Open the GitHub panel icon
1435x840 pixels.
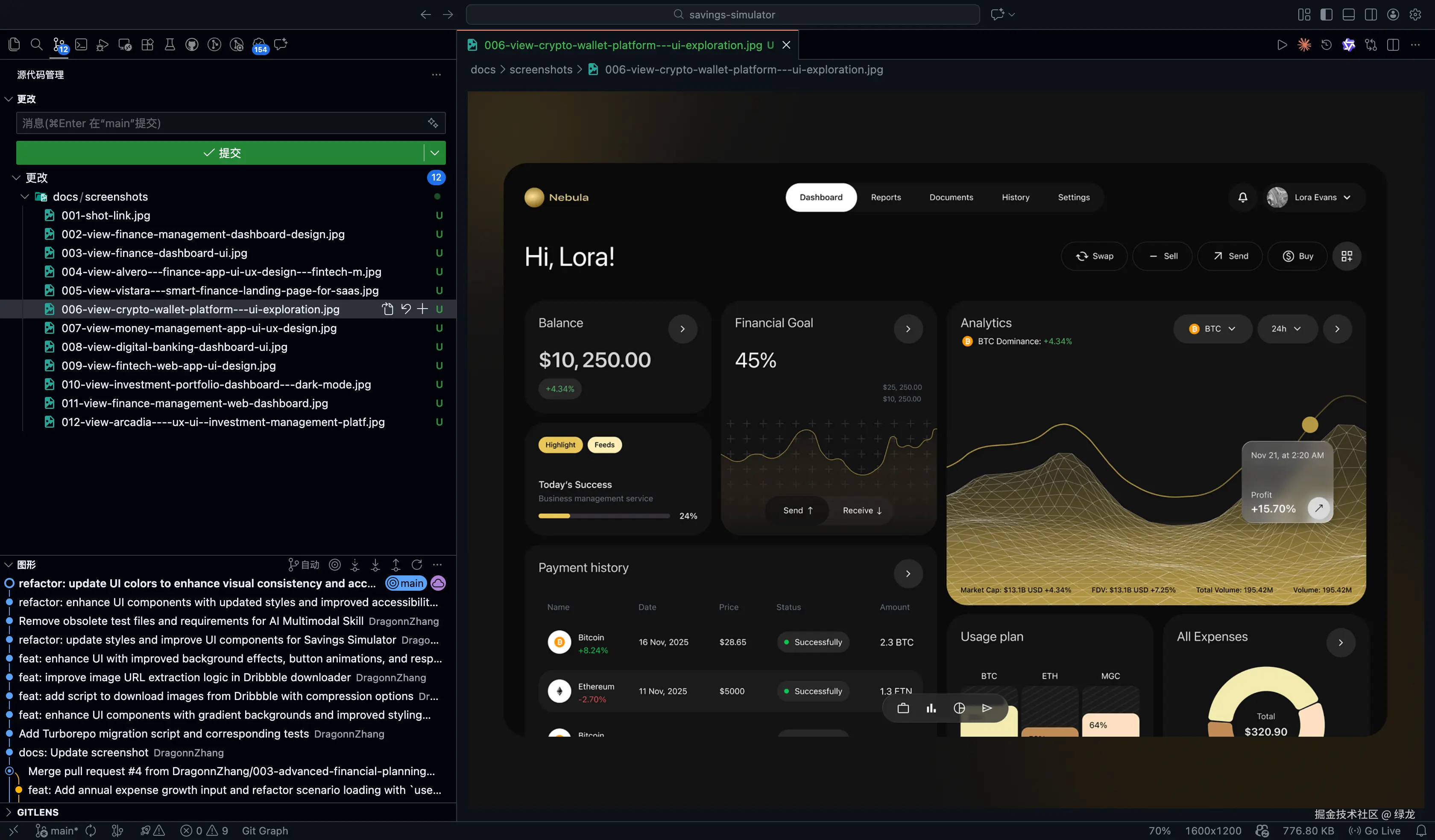click(192, 44)
